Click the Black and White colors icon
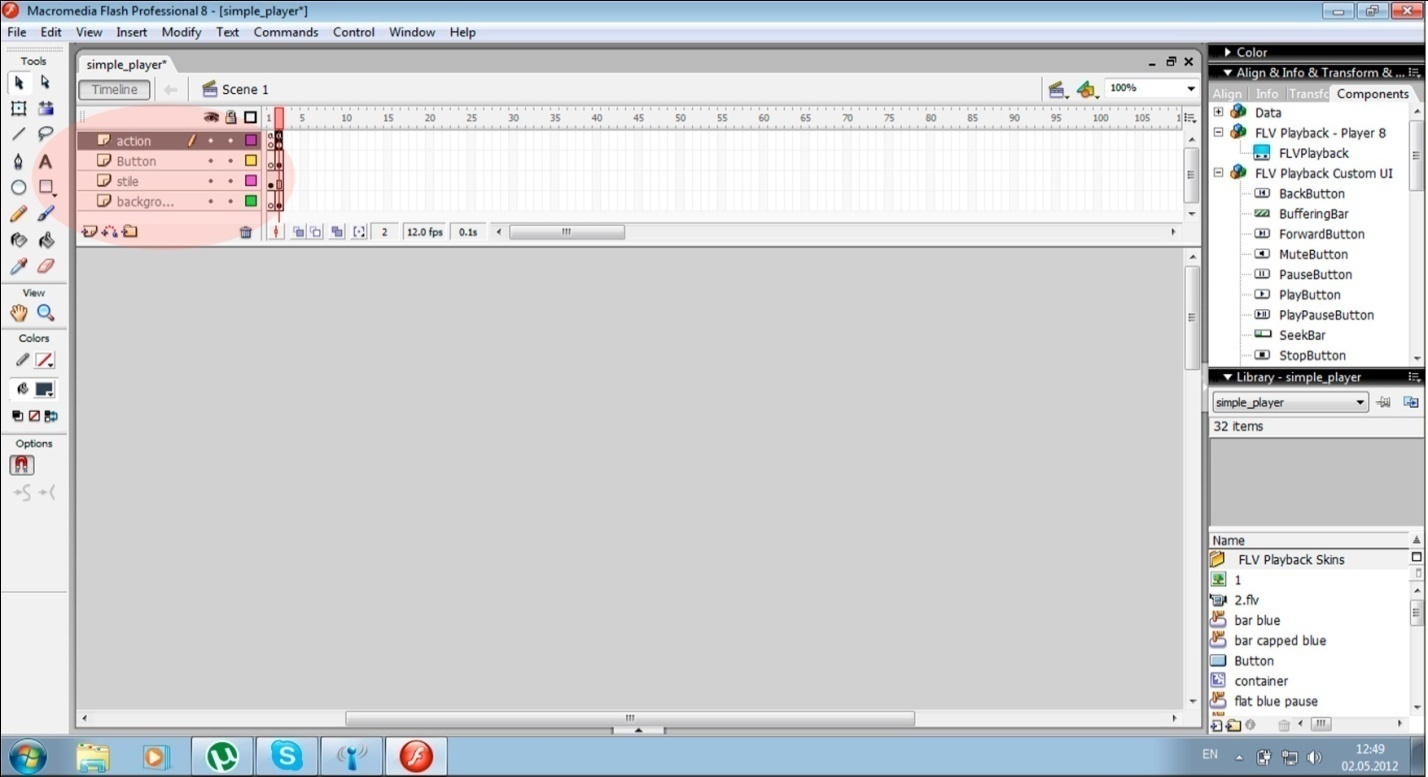Screen dimensions: 1428x777 coord(18,416)
